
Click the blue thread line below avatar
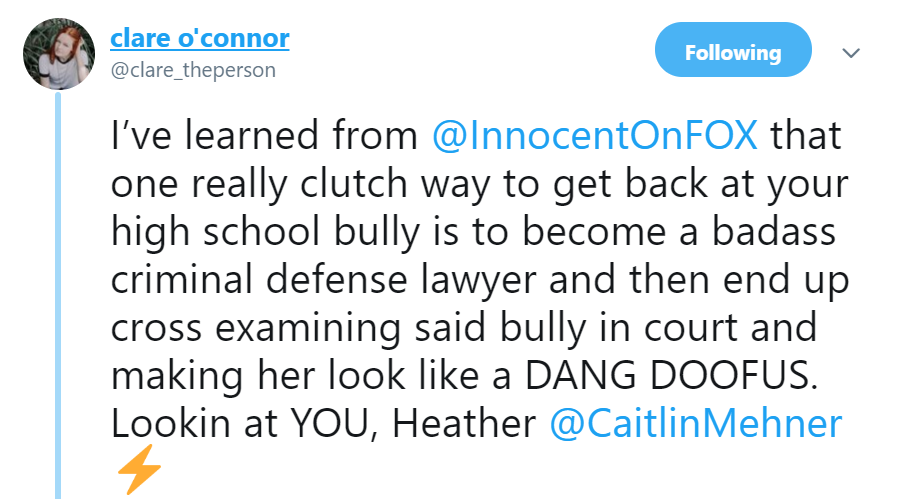pos(59,300)
